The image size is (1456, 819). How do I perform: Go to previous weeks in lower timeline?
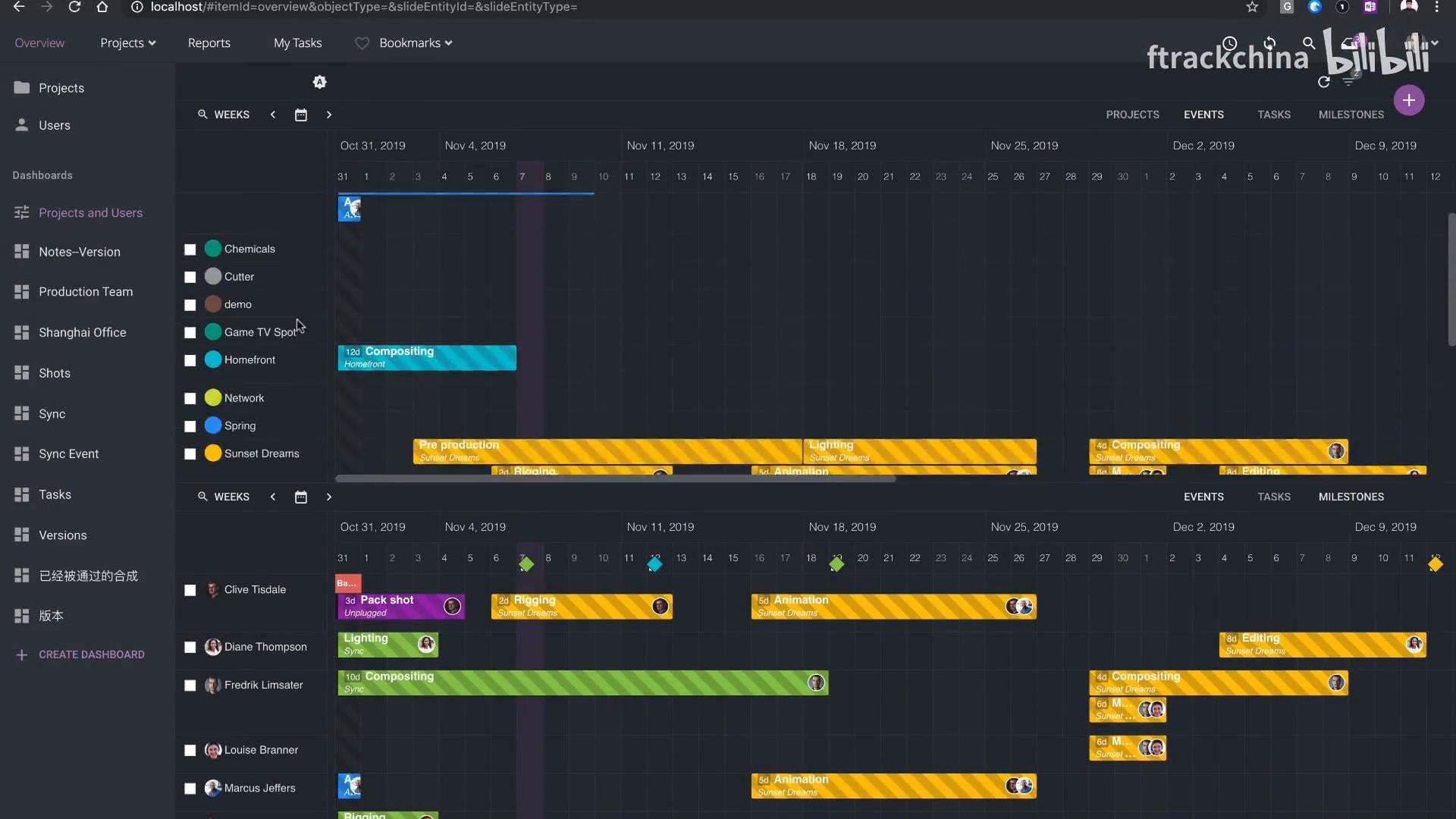coord(273,497)
